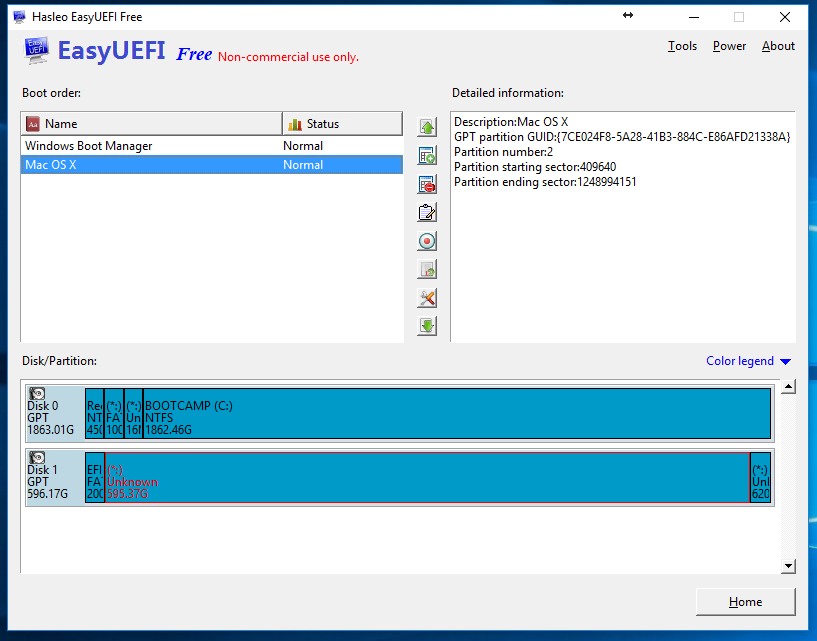
Task: Open the Power menu
Action: (x=729, y=46)
